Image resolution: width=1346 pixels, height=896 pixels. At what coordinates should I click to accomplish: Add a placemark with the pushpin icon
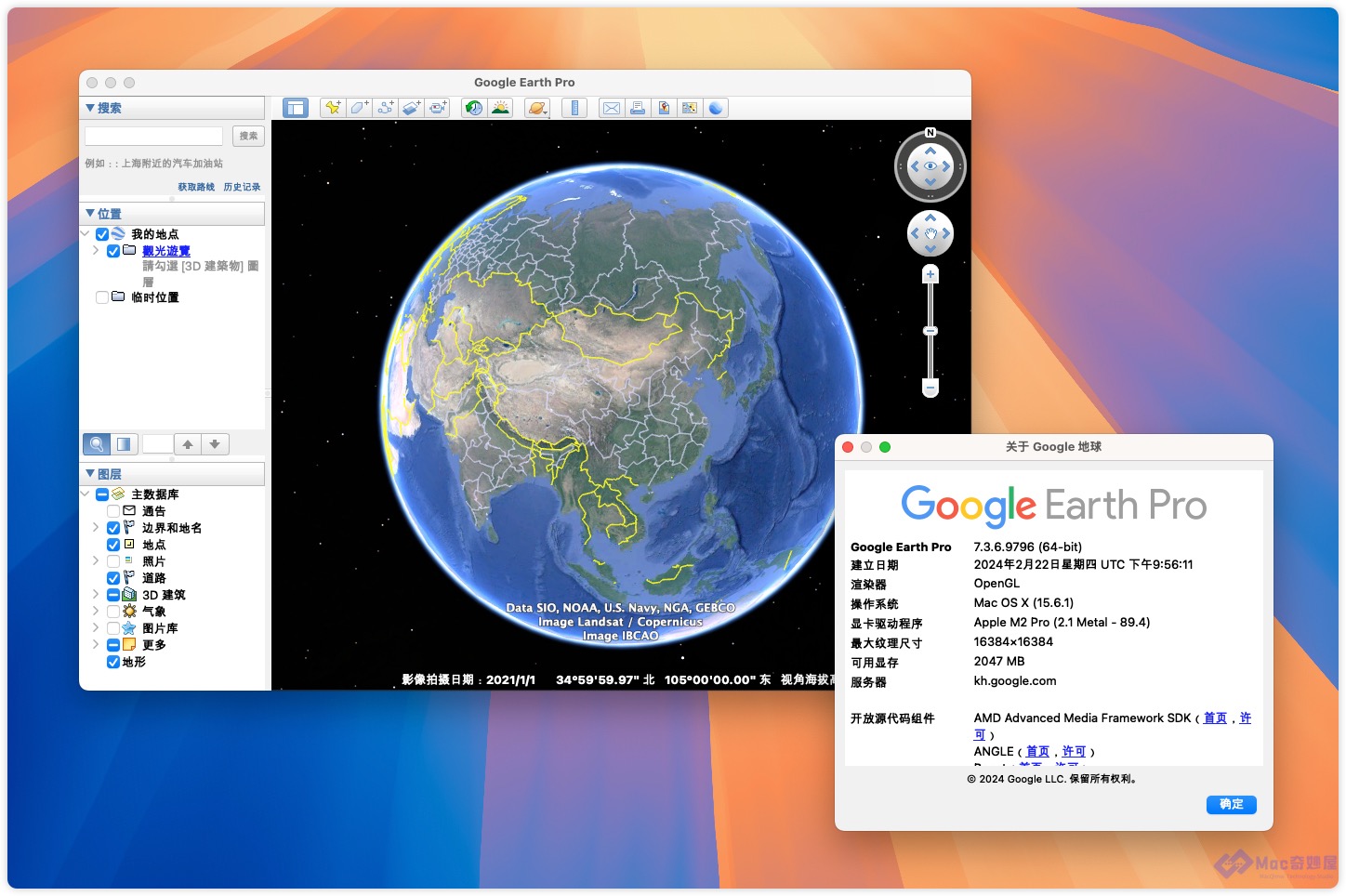pos(333,108)
